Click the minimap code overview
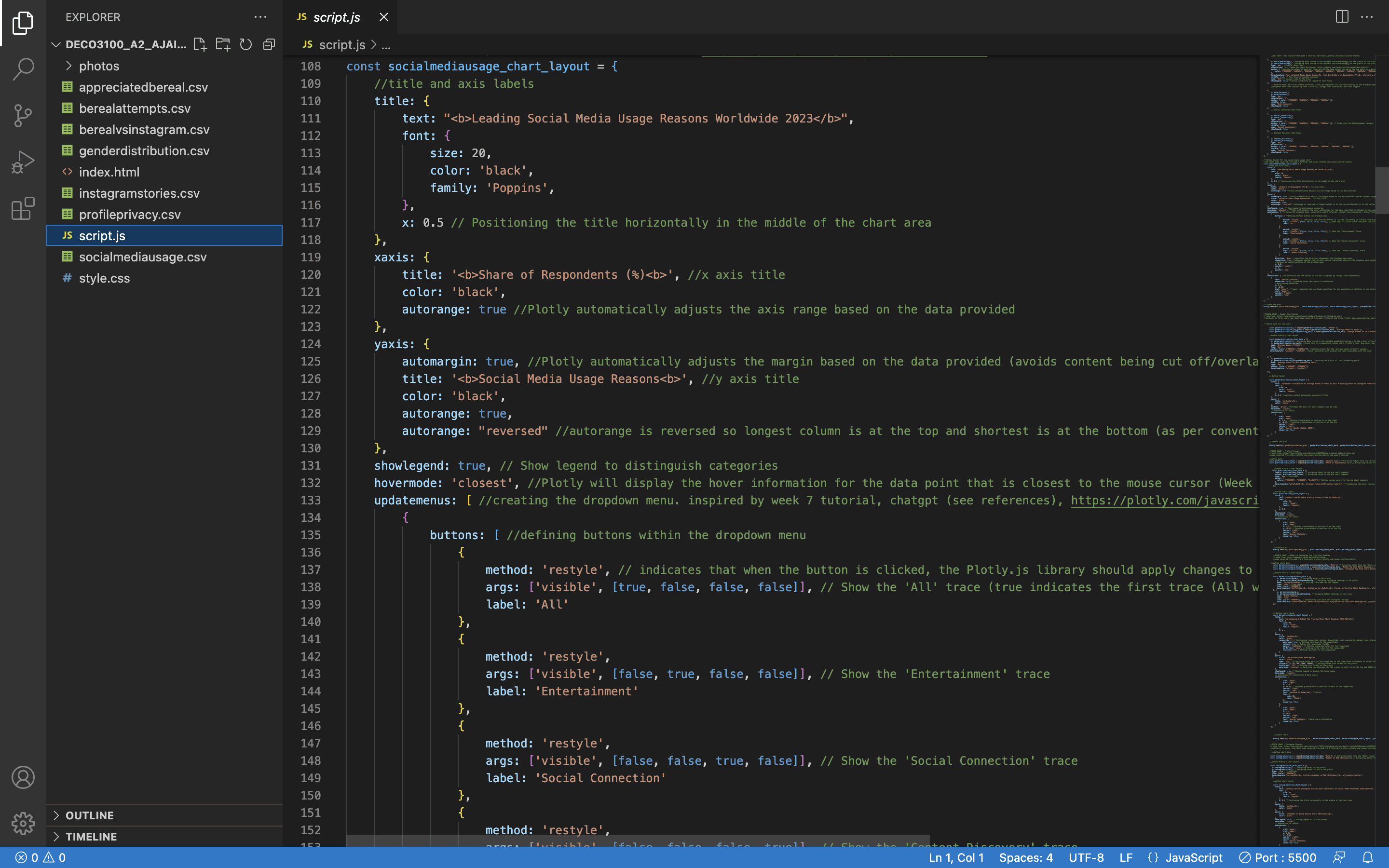The image size is (1389, 868). click(x=1320, y=402)
